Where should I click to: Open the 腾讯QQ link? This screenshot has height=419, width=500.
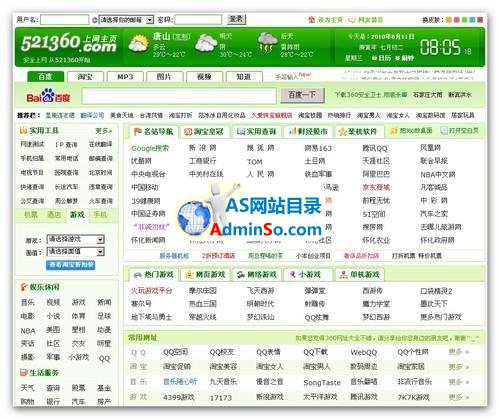tap(375, 148)
